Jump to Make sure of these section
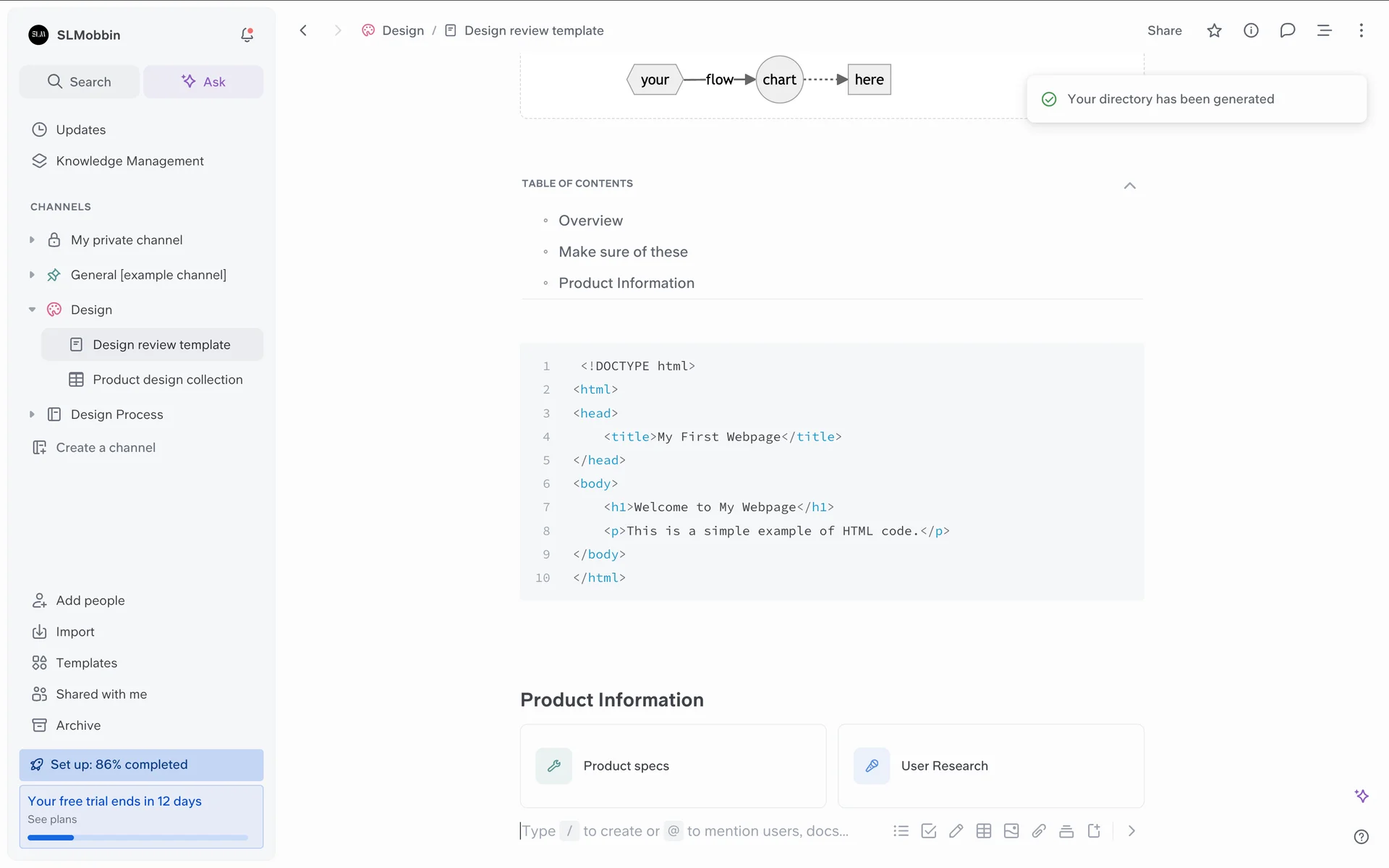This screenshot has height=868, width=1389. pos(622,252)
